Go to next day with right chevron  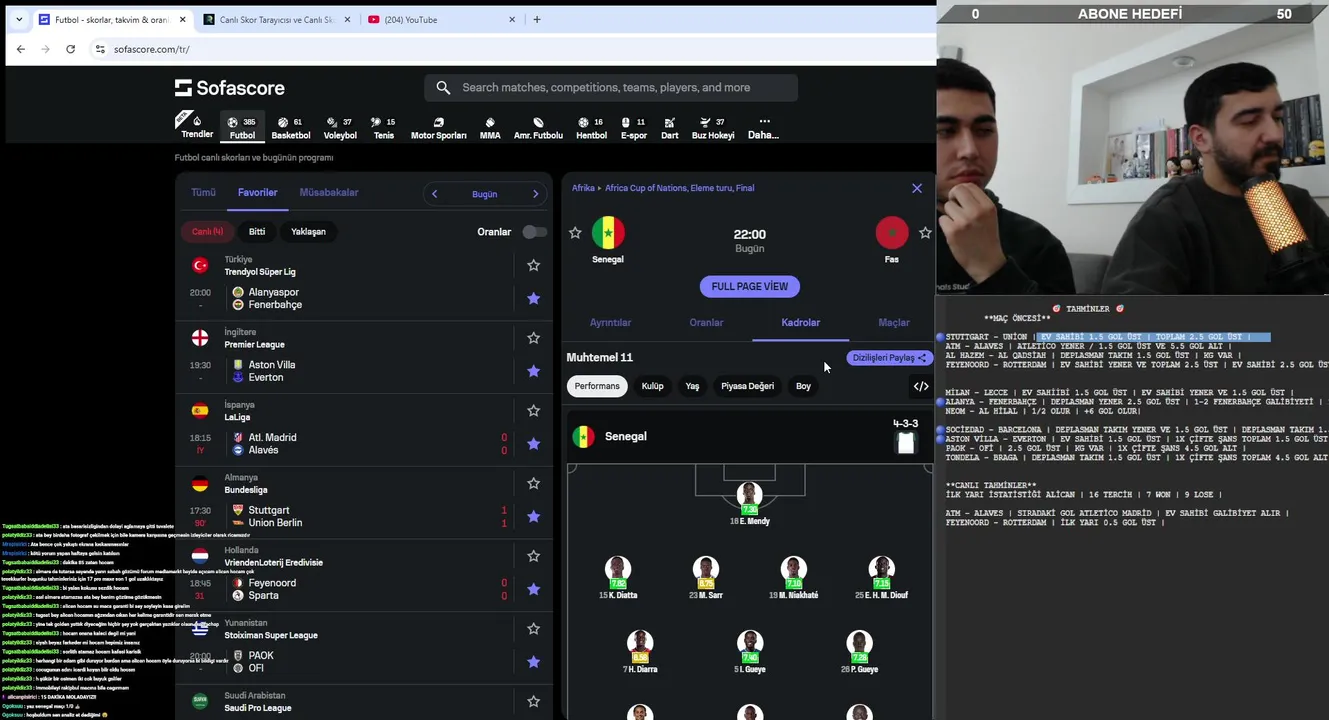coord(535,194)
